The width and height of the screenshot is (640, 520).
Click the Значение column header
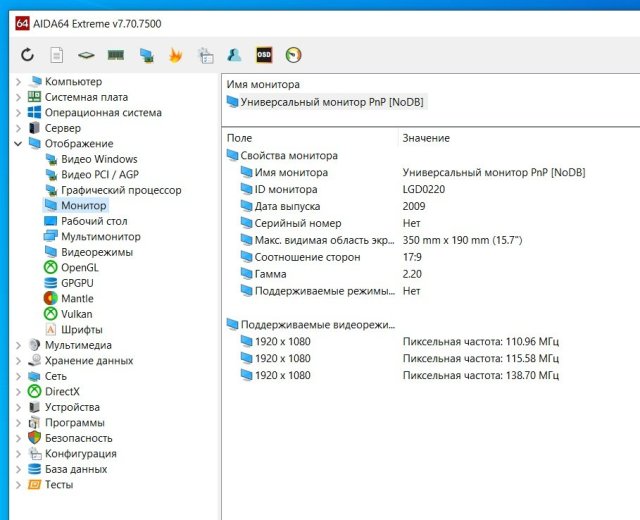tap(426, 138)
